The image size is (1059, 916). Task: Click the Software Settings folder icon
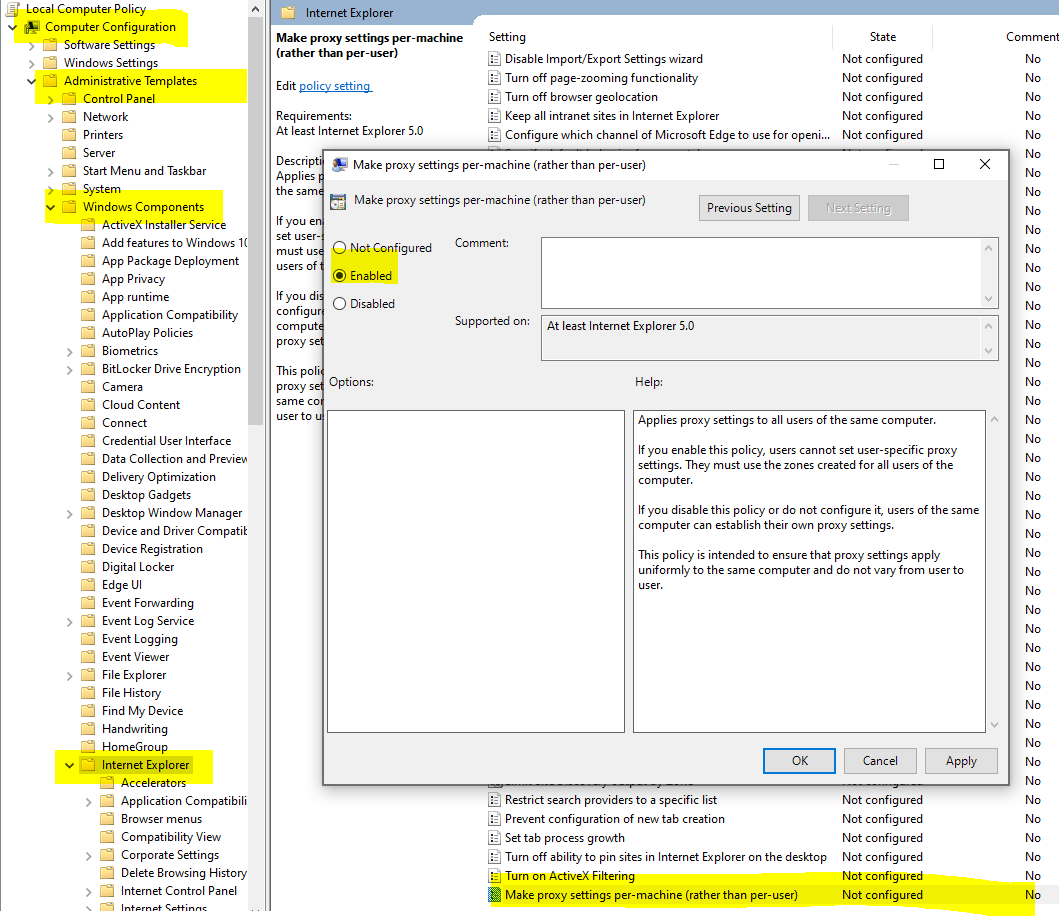coord(50,45)
